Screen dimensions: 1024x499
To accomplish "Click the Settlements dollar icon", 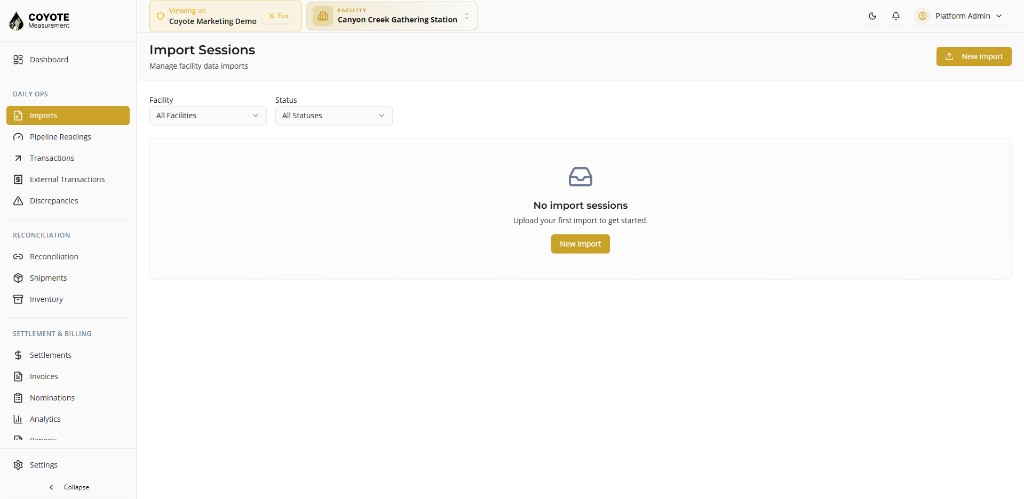I will 18,355.
